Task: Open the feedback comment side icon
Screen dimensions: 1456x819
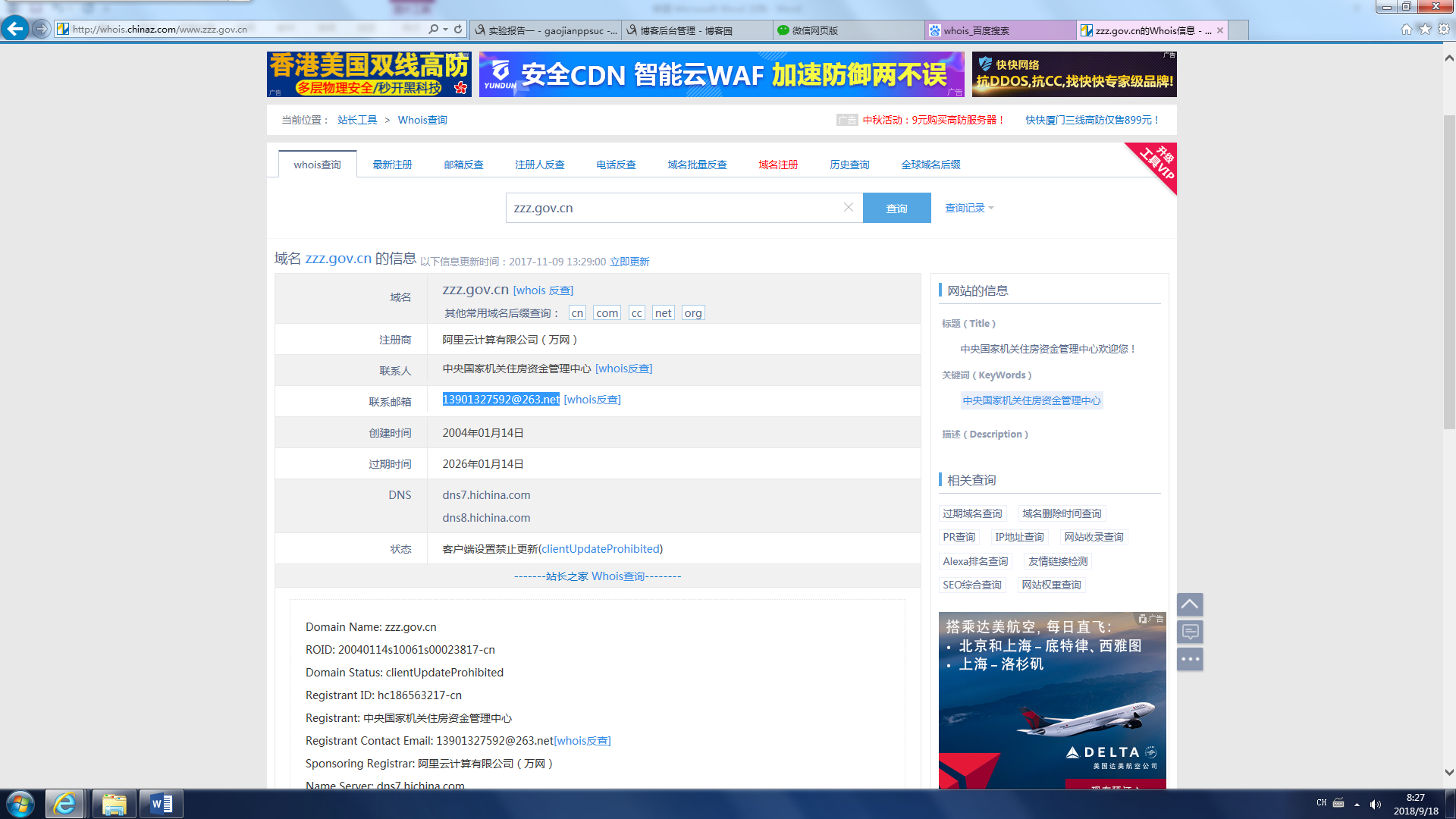Action: pos(1190,632)
